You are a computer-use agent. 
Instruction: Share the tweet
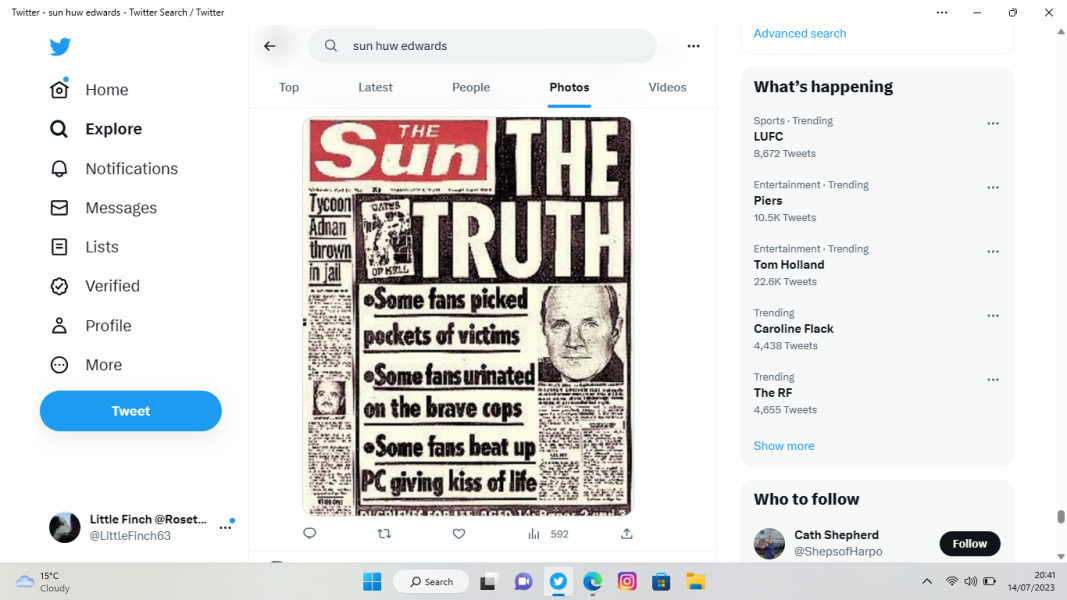627,533
